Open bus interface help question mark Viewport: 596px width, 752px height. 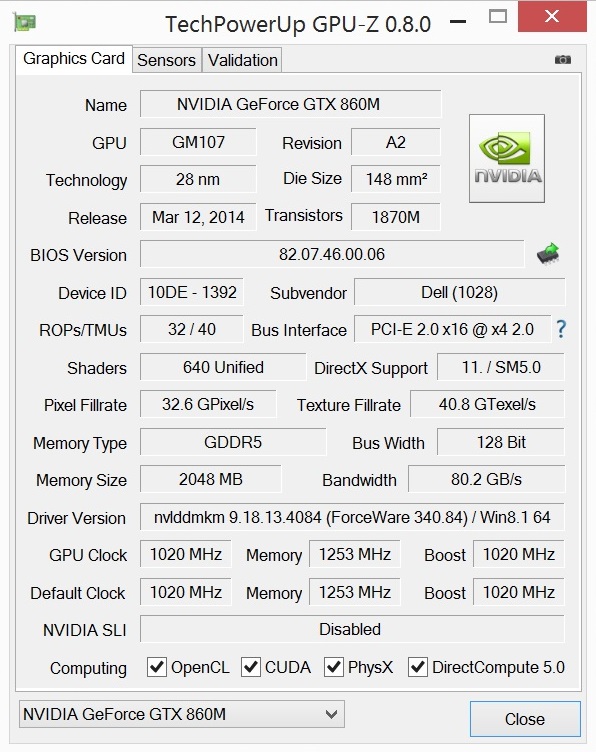click(x=561, y=329)
